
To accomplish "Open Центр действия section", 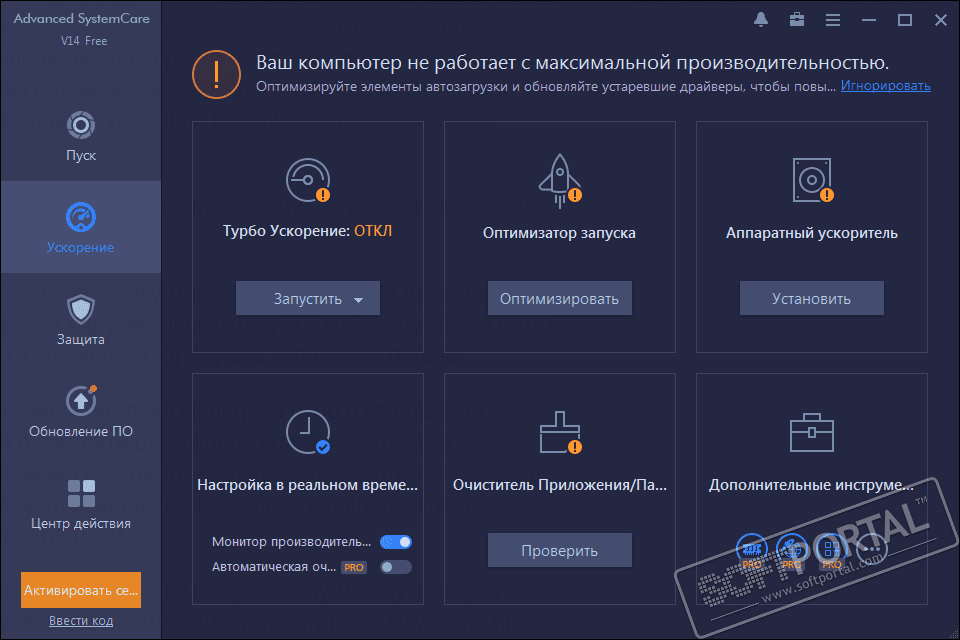I will tap(81, 504).
